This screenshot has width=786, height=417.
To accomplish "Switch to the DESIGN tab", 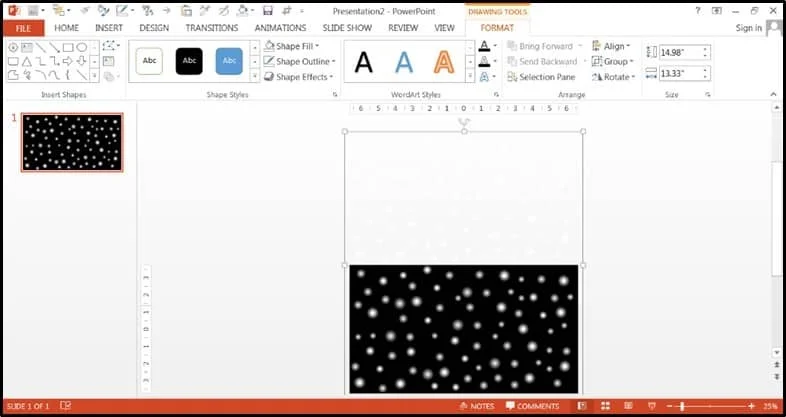I will coord(154,28).
